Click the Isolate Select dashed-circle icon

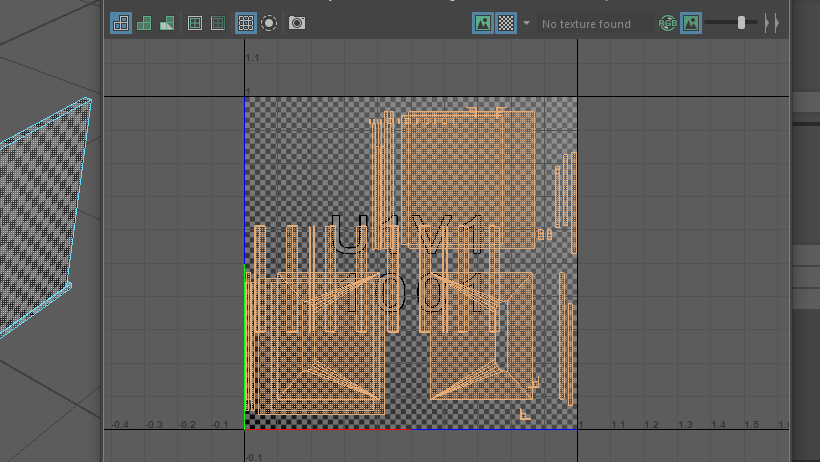[269, 22]
